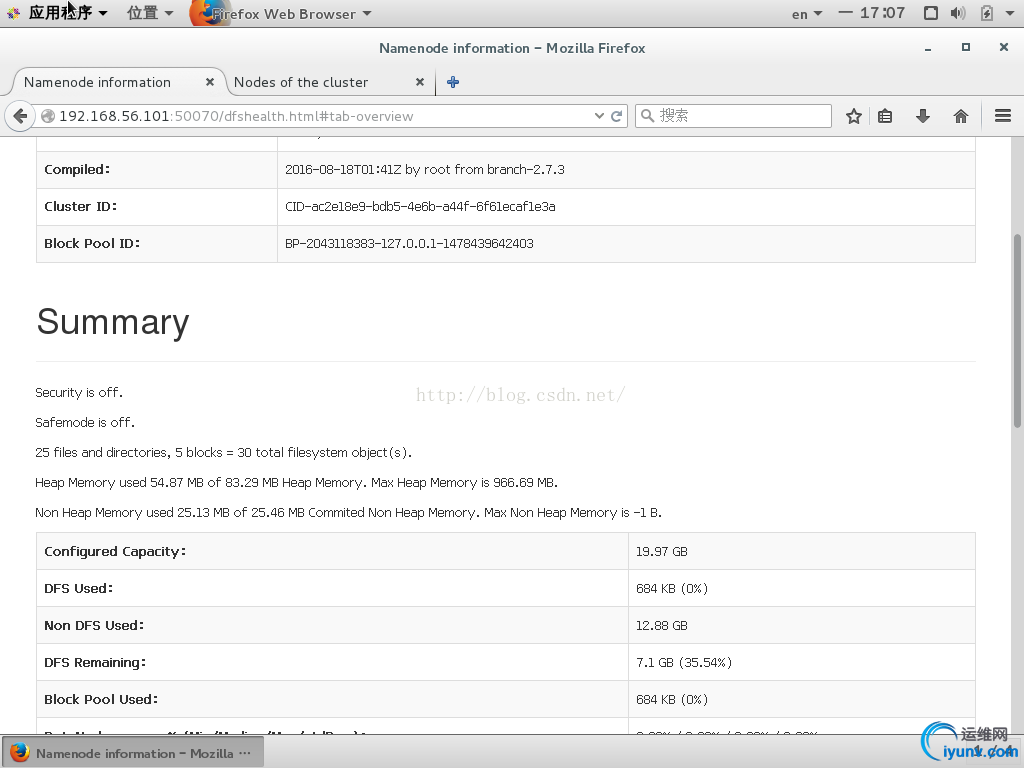Click the Compiled date value text
1024x768 pixels.
pos(424,170)
